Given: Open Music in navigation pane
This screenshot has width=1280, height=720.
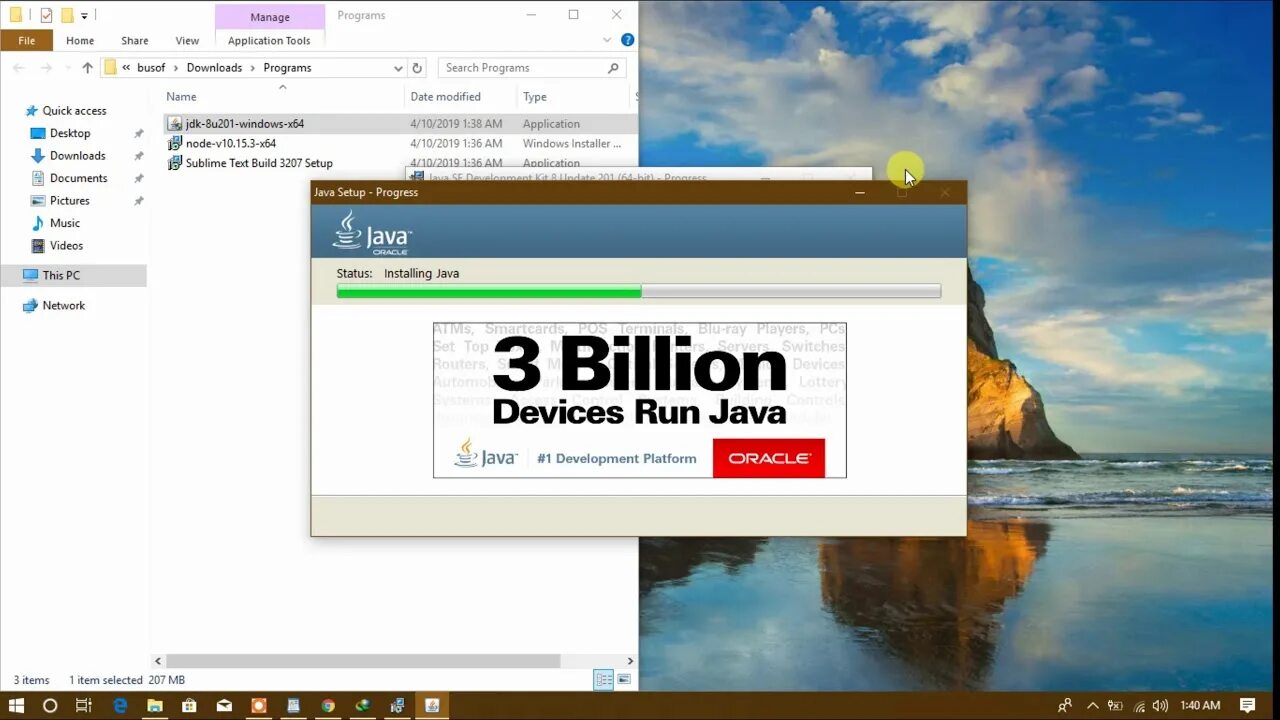Looking at the screenshot, I should 65,223.
